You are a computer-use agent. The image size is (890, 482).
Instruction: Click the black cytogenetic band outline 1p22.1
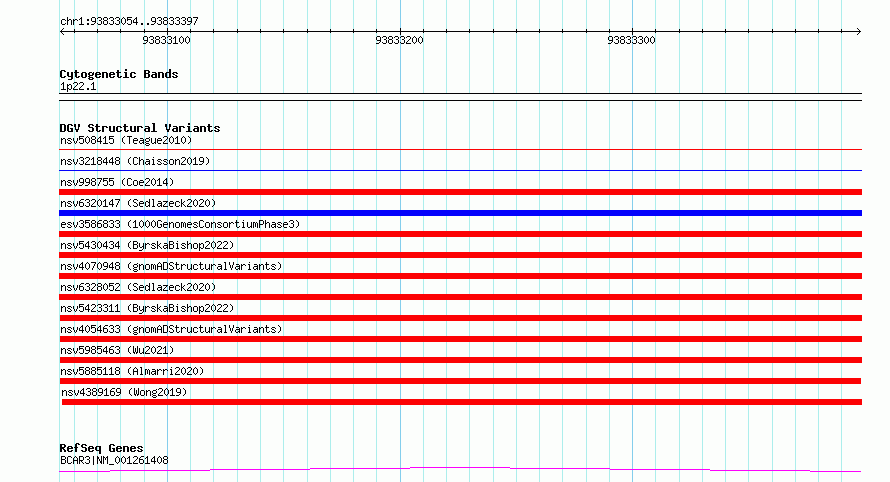point(460,97)
